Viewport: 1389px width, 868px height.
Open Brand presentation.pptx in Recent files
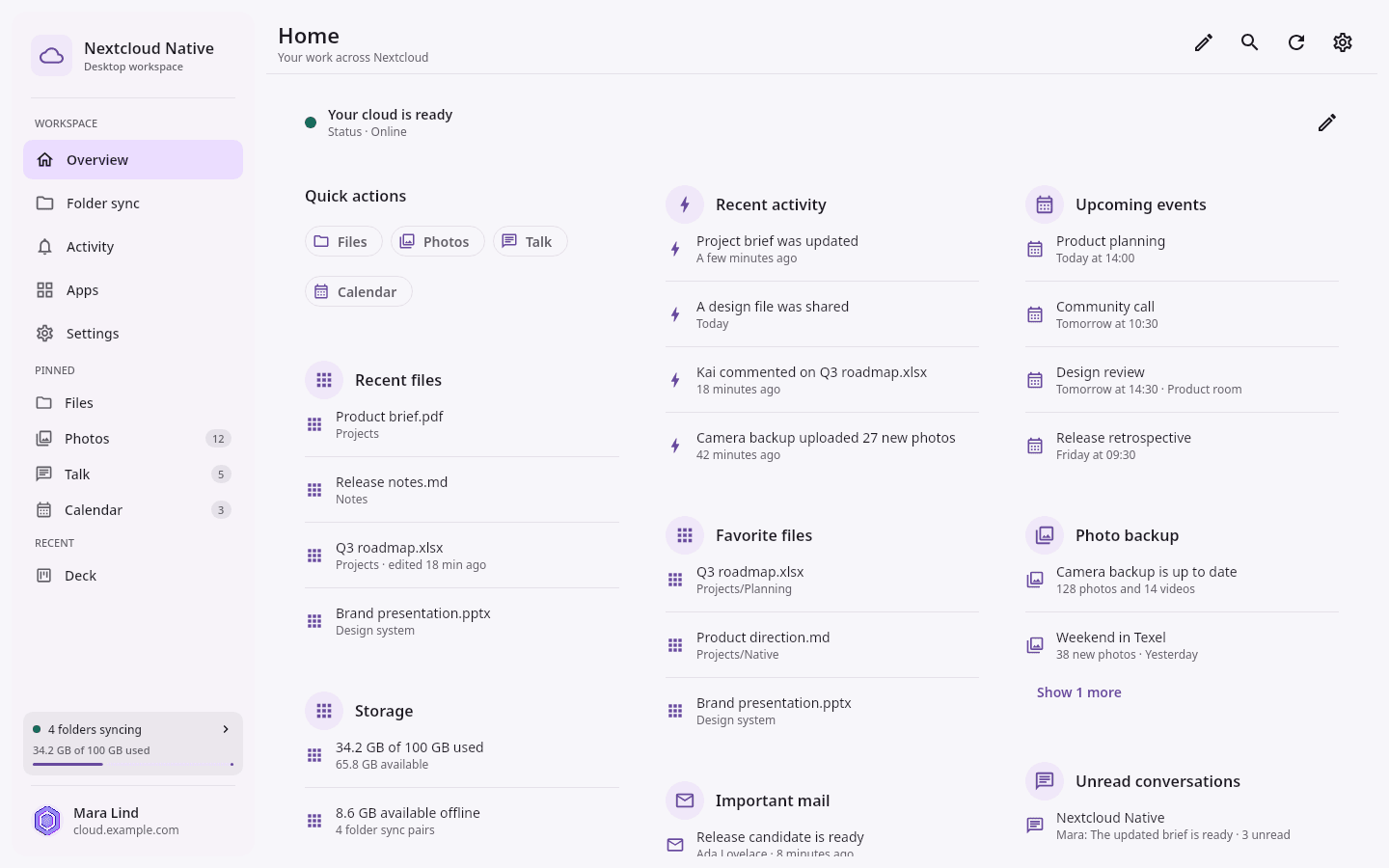click(x=462, y=621)
